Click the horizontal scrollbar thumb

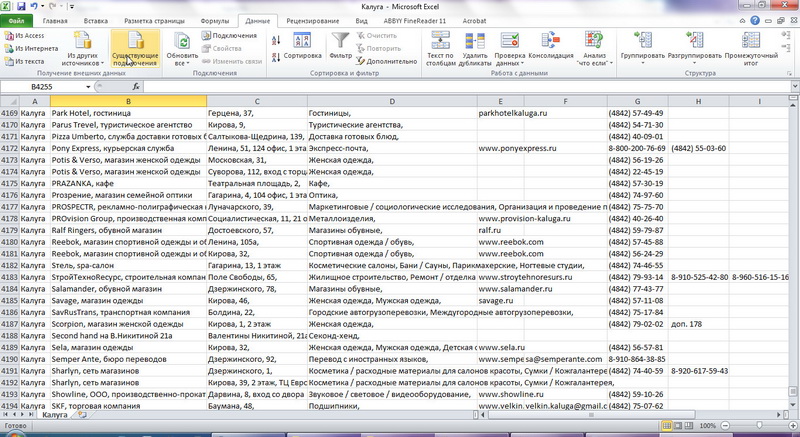592,415
